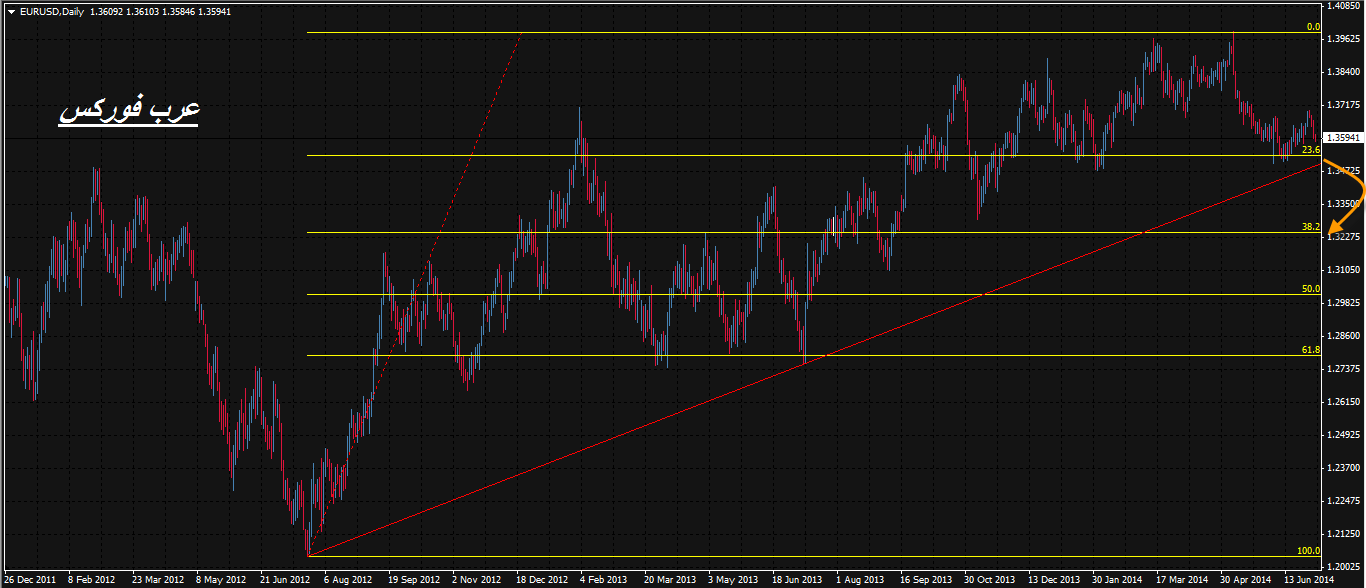Click the 1.33500 price axis label
1366x588 pixels.
(x=1344, y=204)
